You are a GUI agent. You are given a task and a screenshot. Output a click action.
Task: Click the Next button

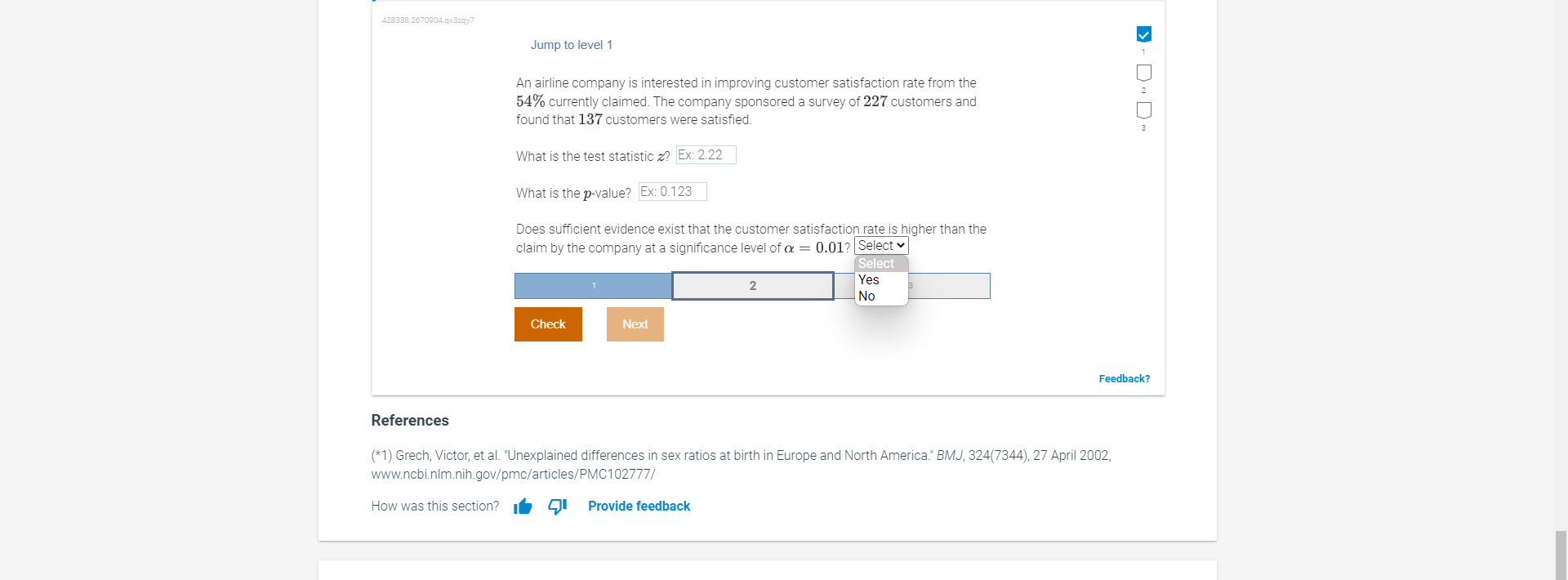click(x=635, y=323)
